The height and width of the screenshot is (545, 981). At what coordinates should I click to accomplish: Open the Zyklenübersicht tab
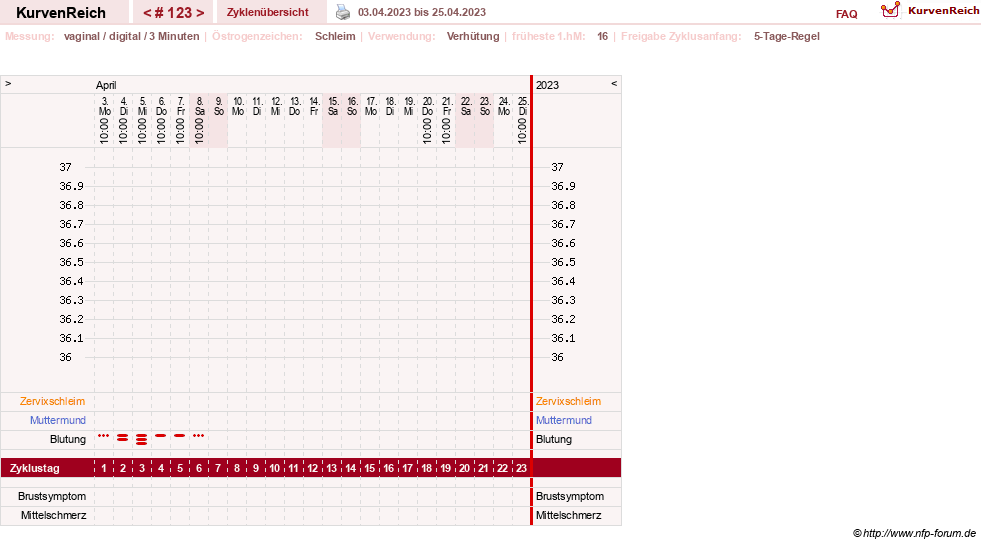(x=268, y=12)
